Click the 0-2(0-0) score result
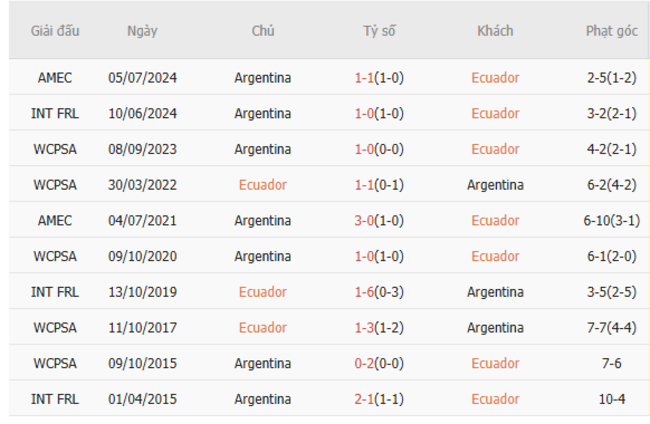 coord(379,364)
